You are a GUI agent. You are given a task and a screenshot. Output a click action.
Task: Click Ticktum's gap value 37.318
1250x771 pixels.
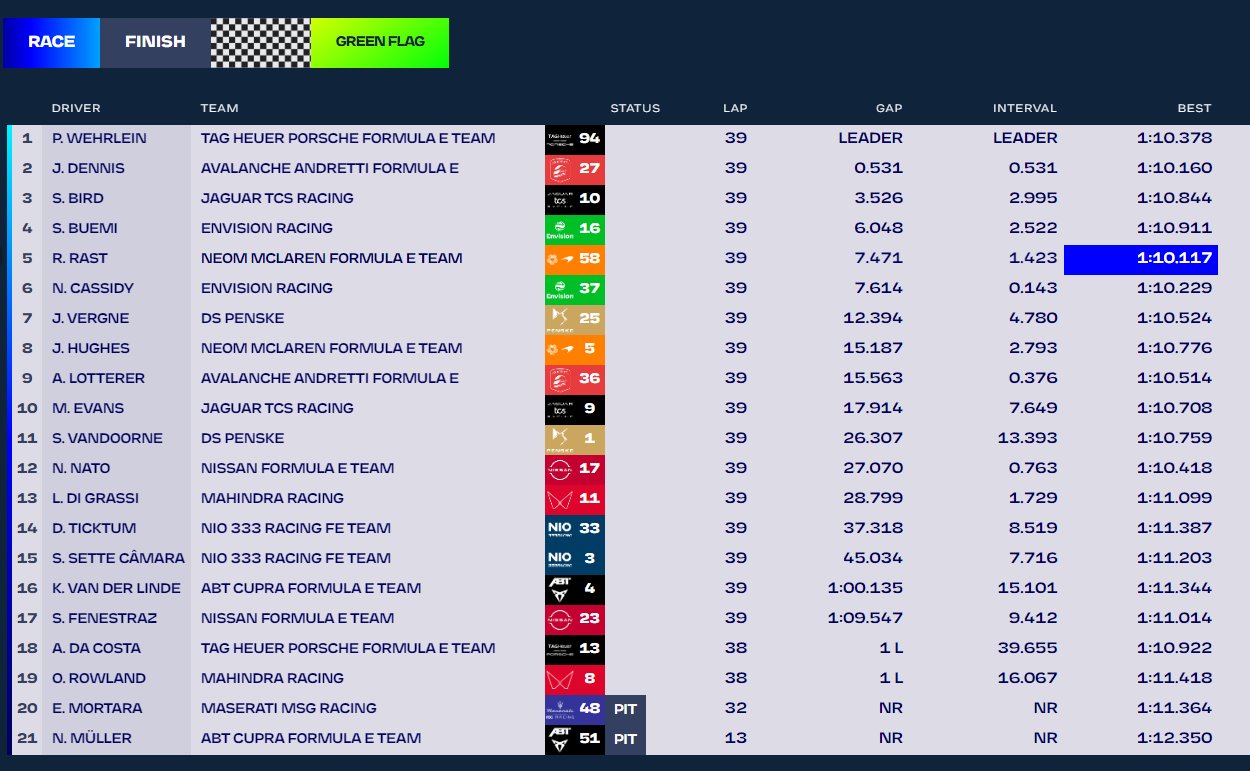coord(874,528)
